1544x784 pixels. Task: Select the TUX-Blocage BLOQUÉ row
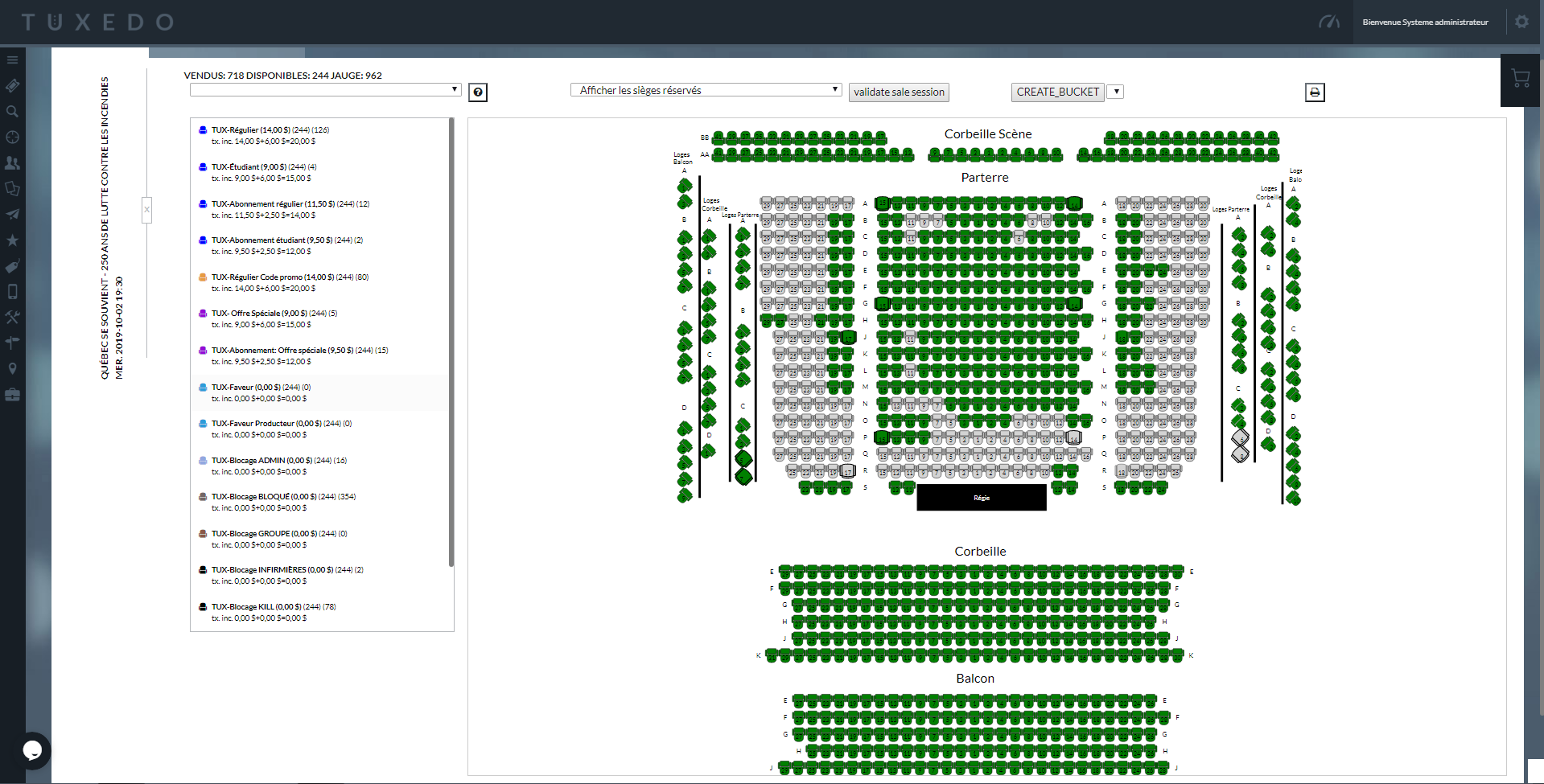click(x=320, y=503)
